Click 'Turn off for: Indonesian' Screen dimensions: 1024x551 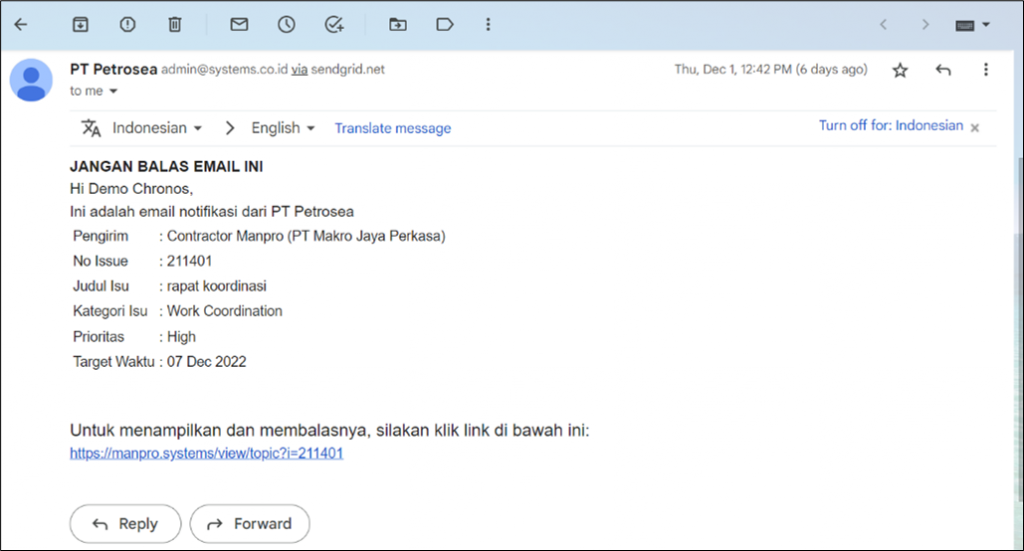coord(891,125)
